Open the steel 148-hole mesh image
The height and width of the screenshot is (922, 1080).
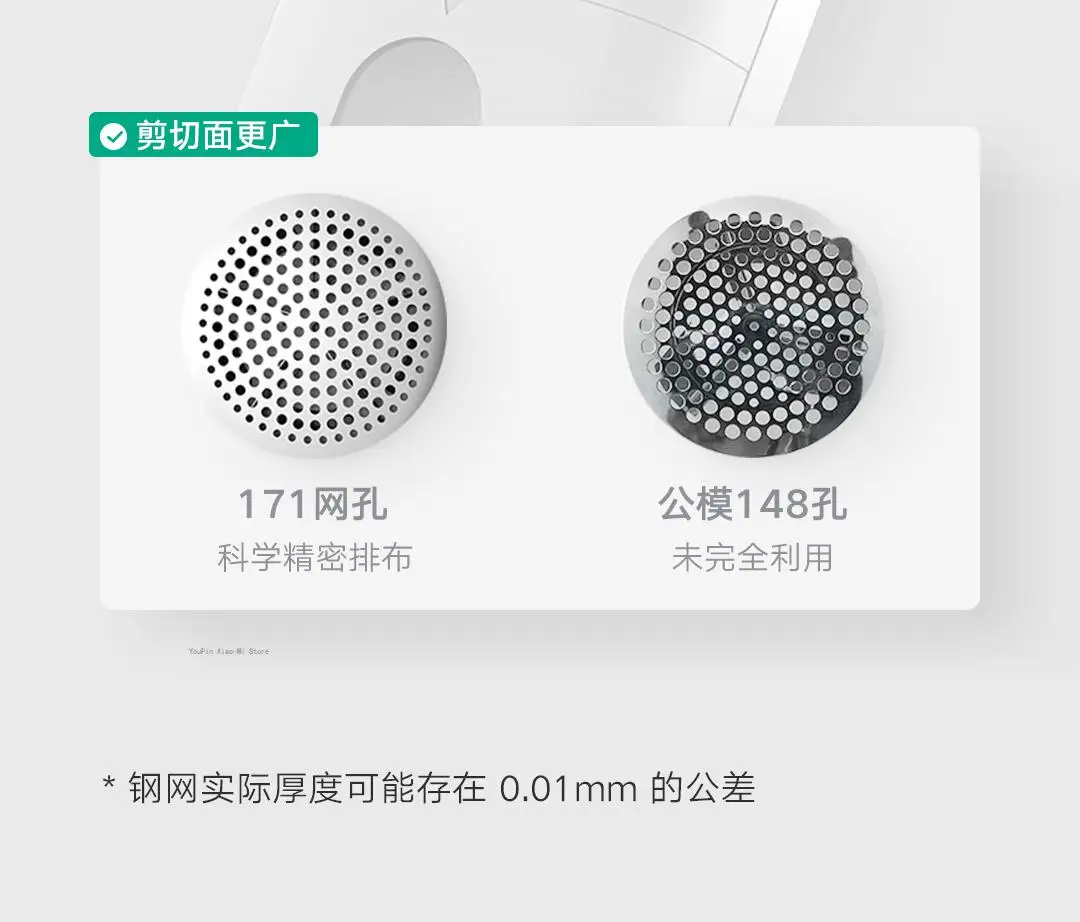pos(752,326)
